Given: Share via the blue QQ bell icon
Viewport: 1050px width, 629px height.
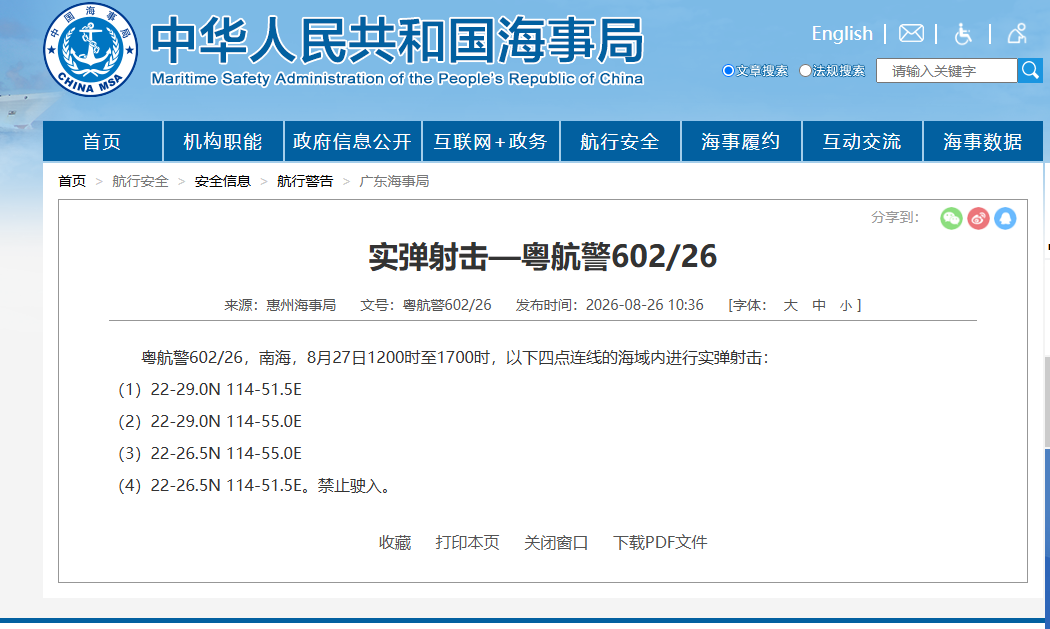Looking at the screenshot, I should 1005,218.
